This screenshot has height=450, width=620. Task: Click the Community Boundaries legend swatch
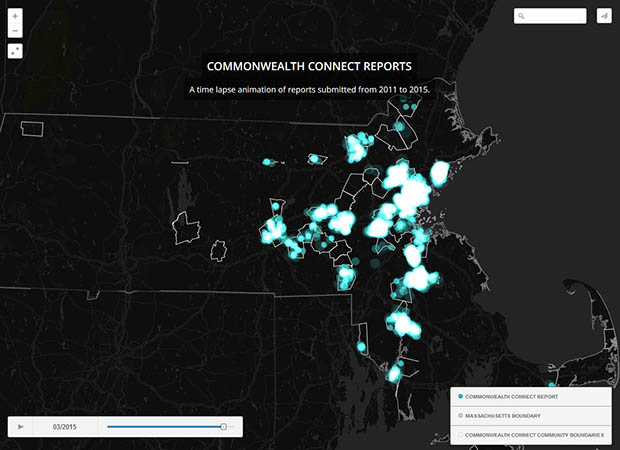tap(459, 435)
